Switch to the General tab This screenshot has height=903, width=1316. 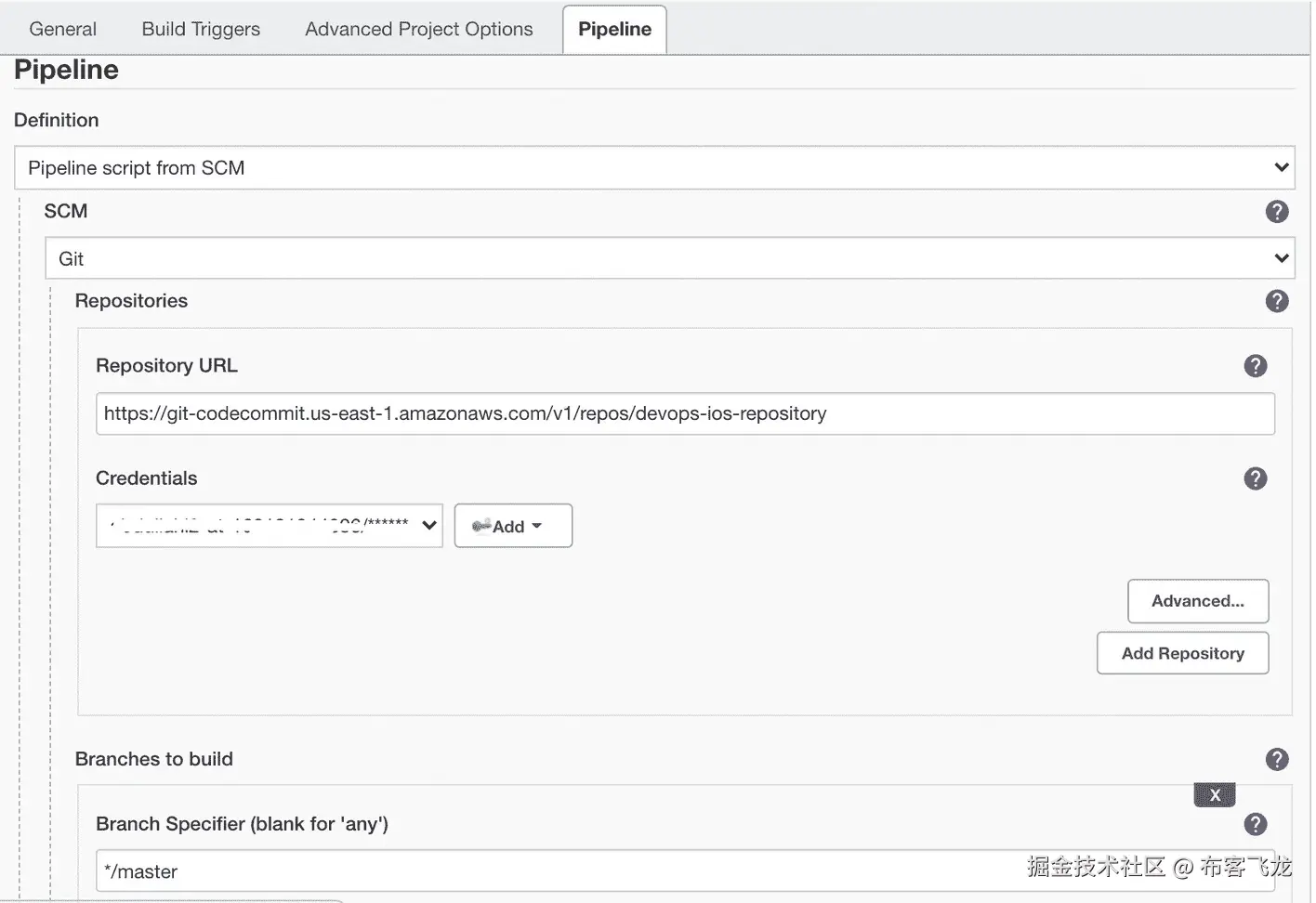point(62,29)
